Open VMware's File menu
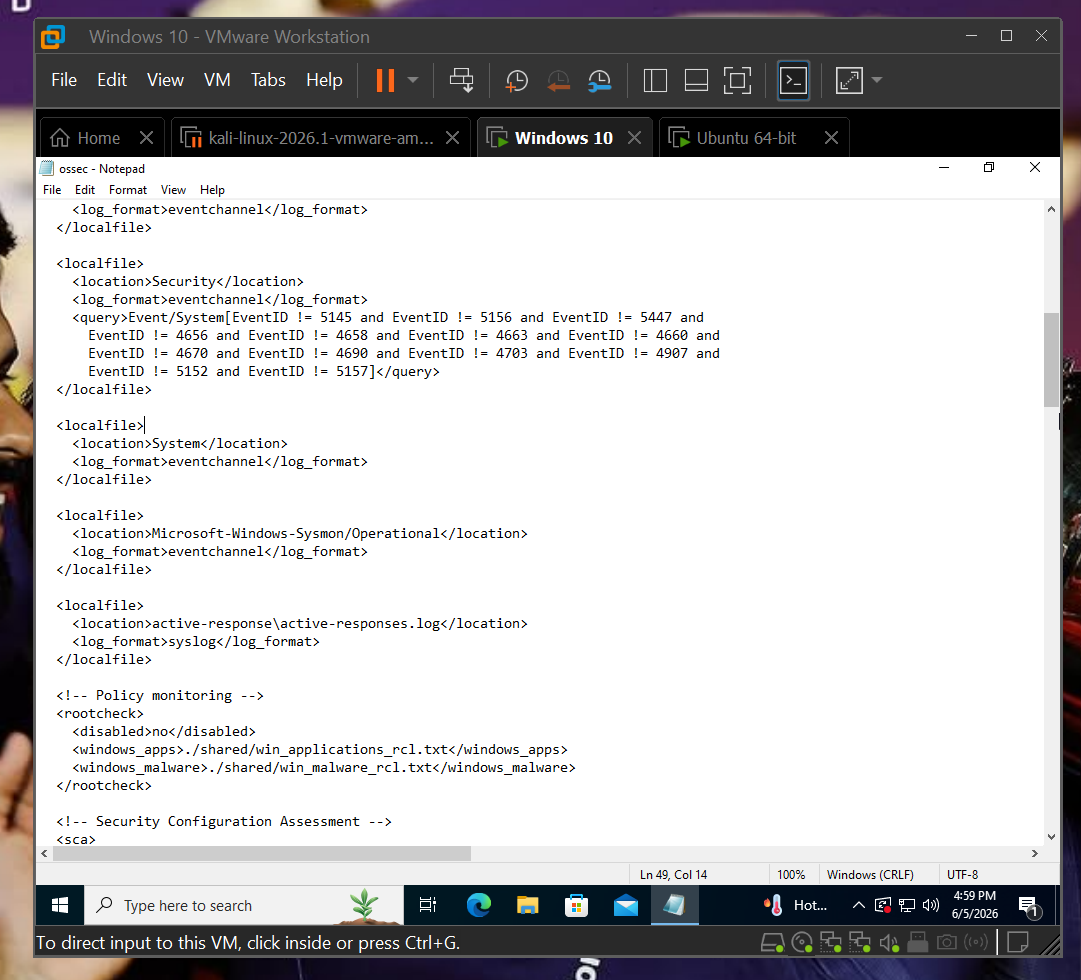1081x980 pixels. (64, 80)
